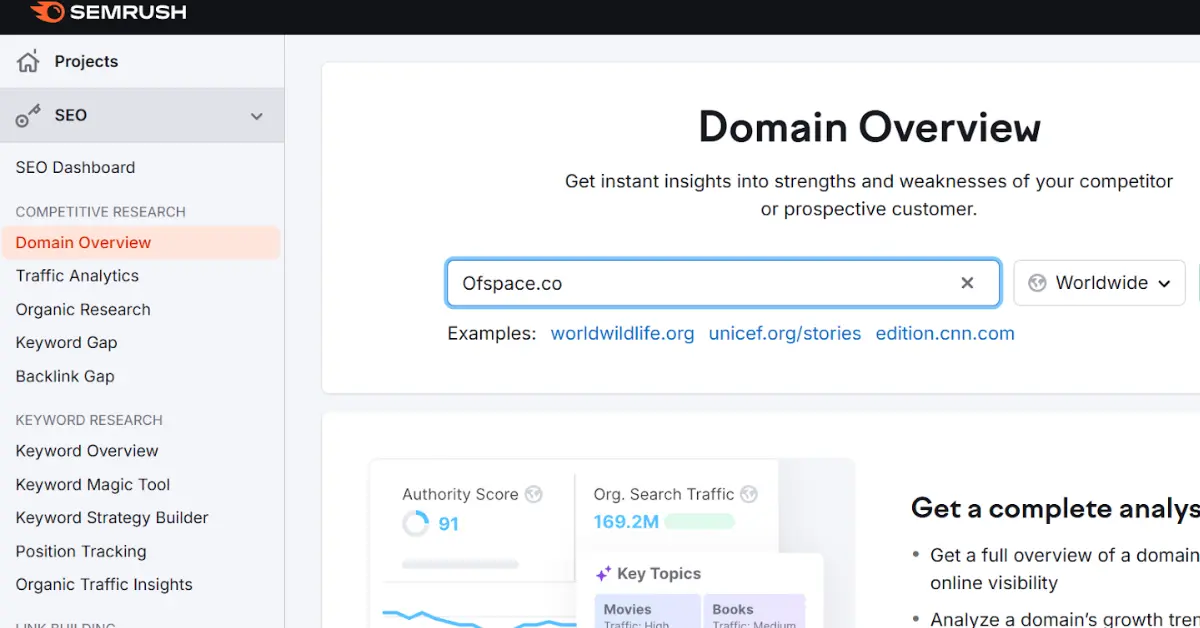
Task: Click the Authority Score donut chart icon
Action: [415, 523]
